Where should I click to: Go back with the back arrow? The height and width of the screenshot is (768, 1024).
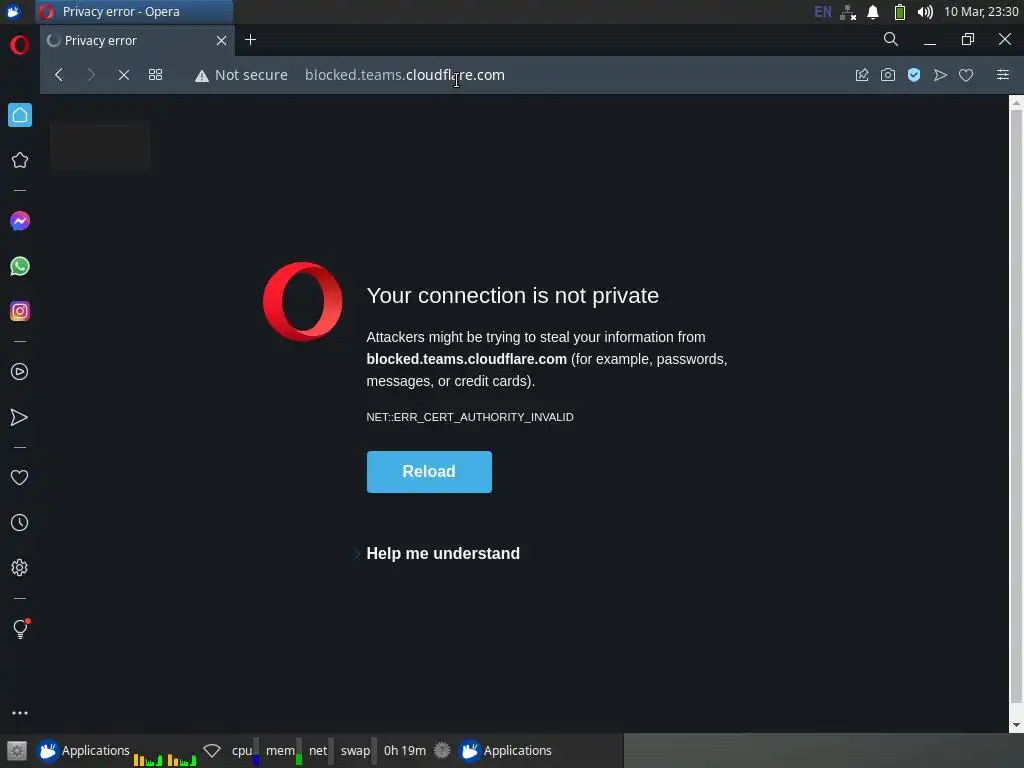click(x=59, y=75)
